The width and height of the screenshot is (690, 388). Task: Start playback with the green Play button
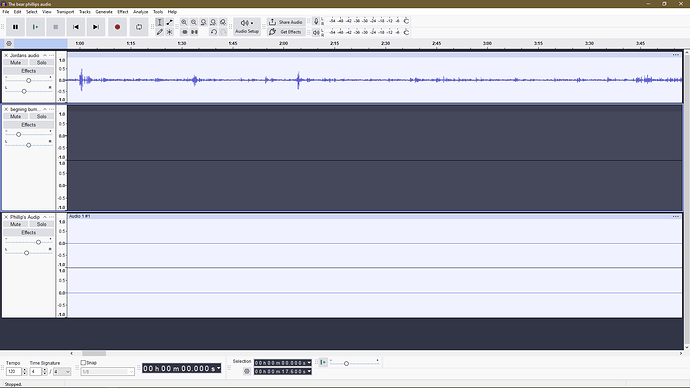[x=35, y=27]
